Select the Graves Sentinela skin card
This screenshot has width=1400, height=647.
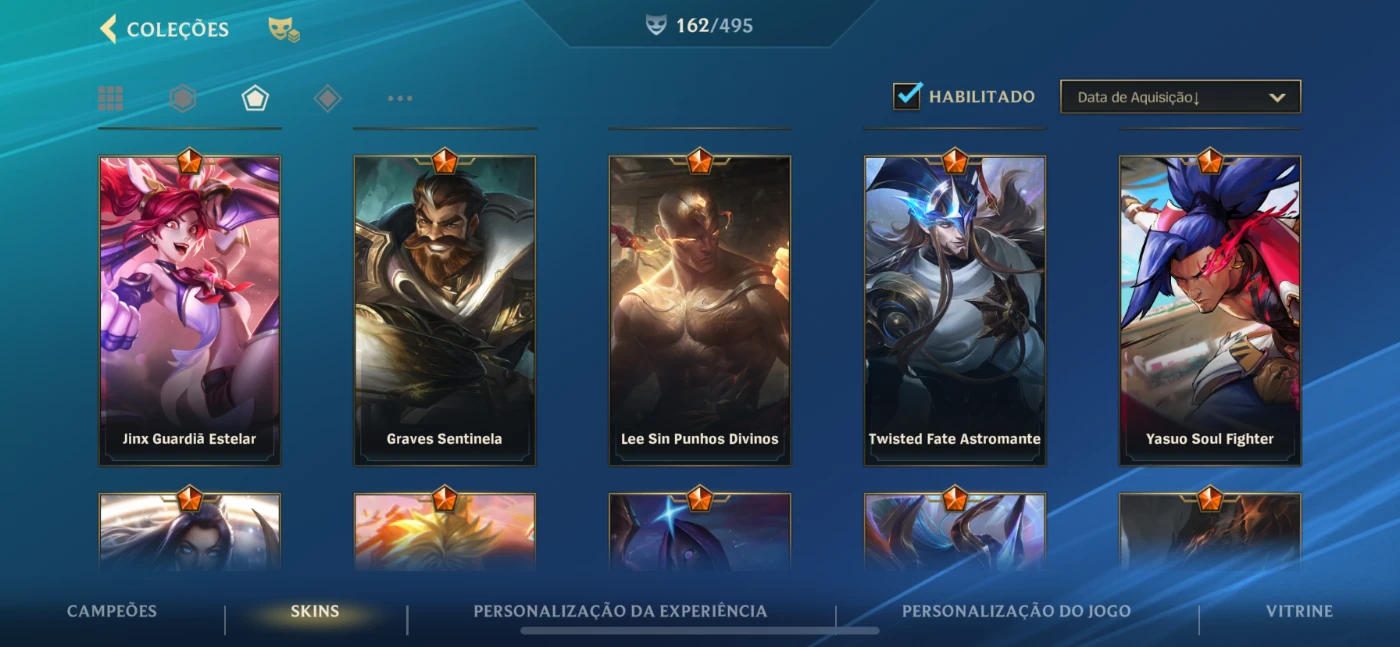tap(445, 310)
